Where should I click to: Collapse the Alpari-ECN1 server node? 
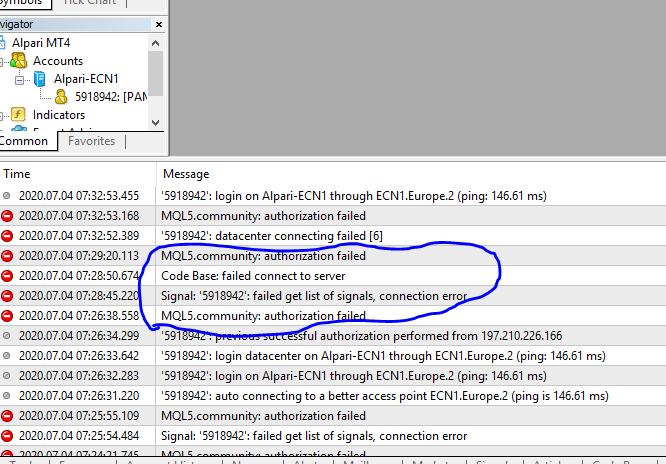click(x=19, y=79)
